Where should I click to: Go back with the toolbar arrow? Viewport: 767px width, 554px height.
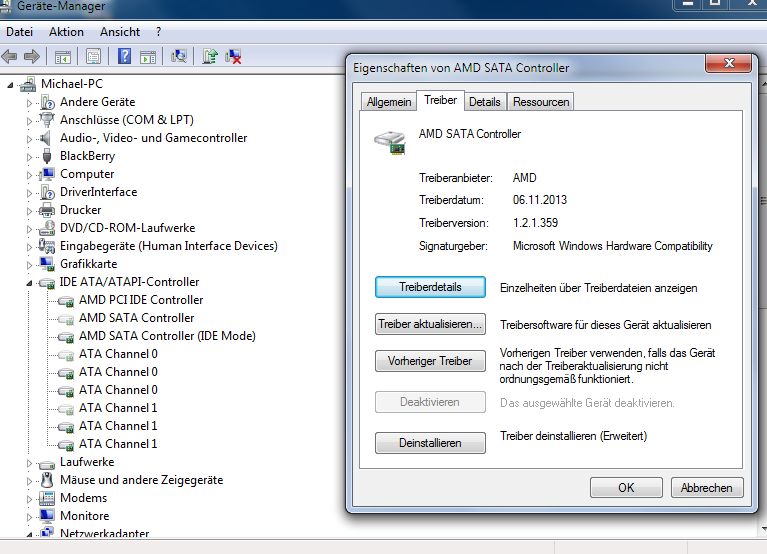pyautogui.click(x=9, y=57)
